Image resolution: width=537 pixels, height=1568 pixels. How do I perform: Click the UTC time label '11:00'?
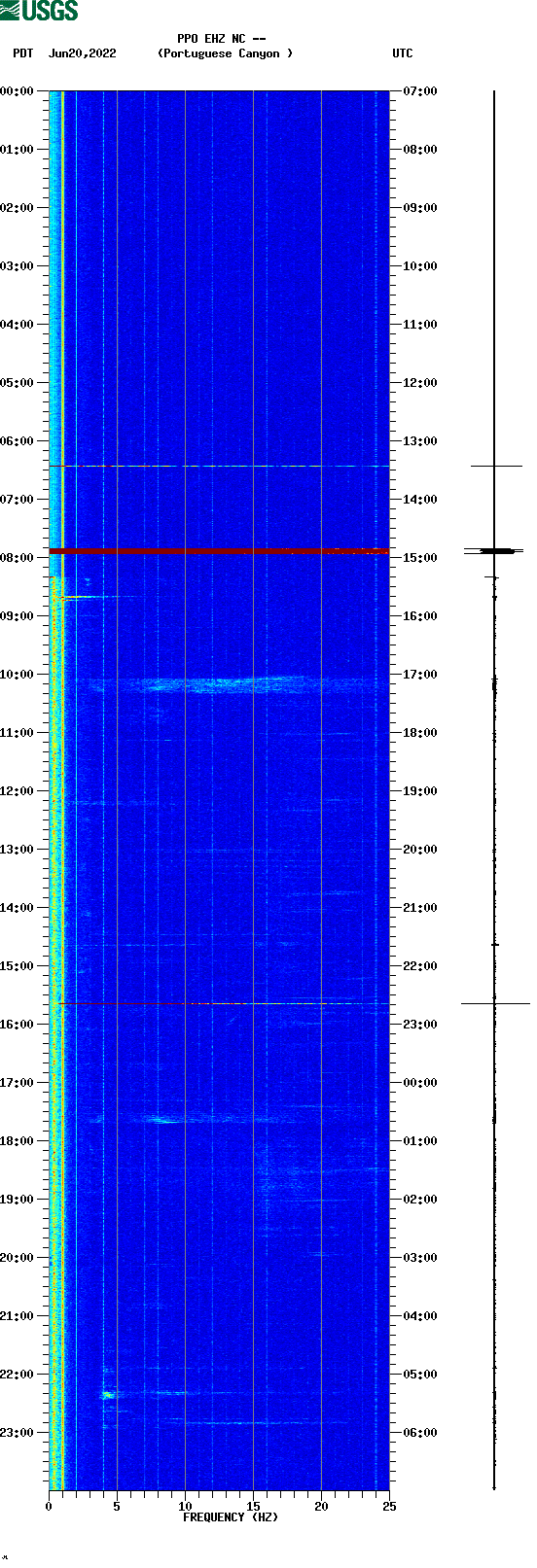pyautogui.click(x=420, y=325)
